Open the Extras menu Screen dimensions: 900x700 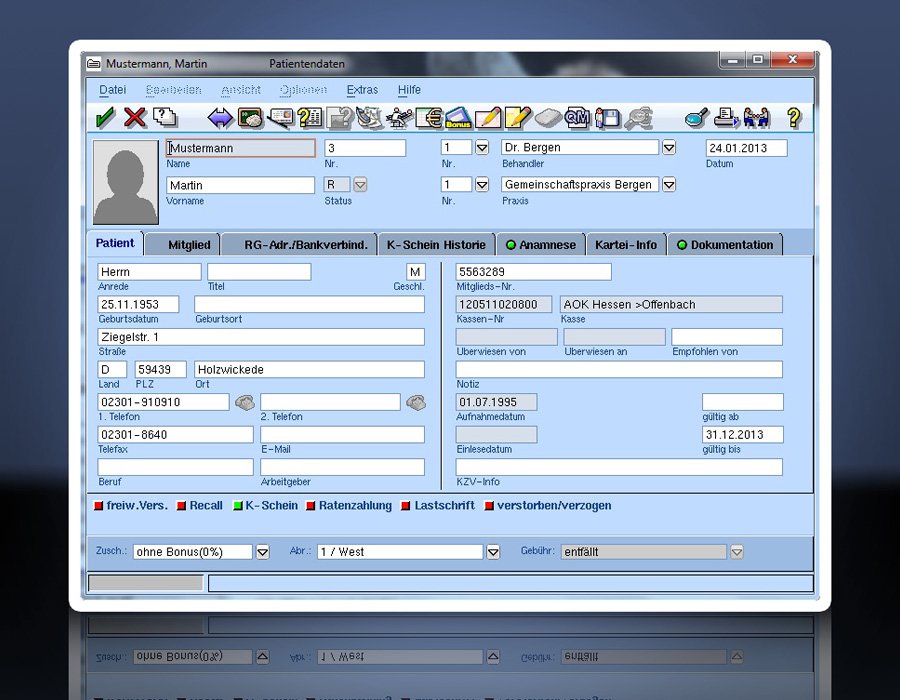click(x=362, y=90)
